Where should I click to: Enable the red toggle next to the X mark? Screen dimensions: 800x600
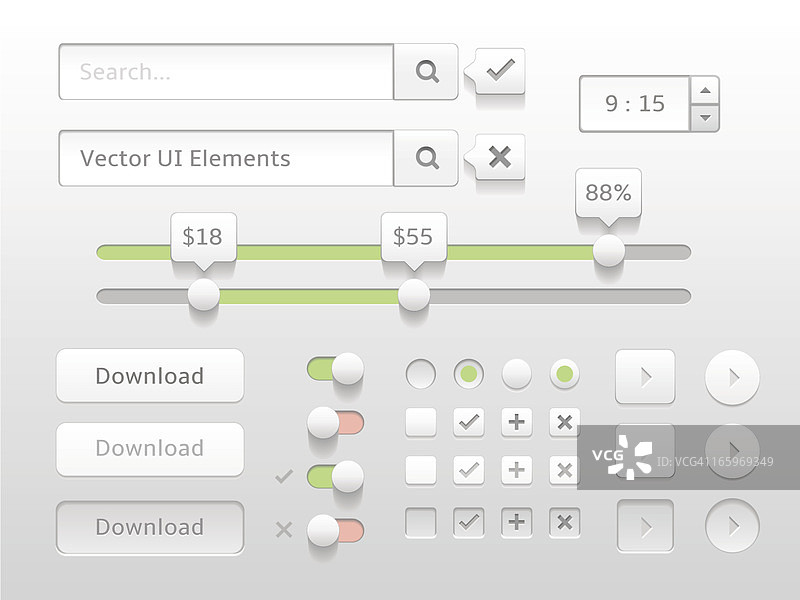[x=335, y=529]
